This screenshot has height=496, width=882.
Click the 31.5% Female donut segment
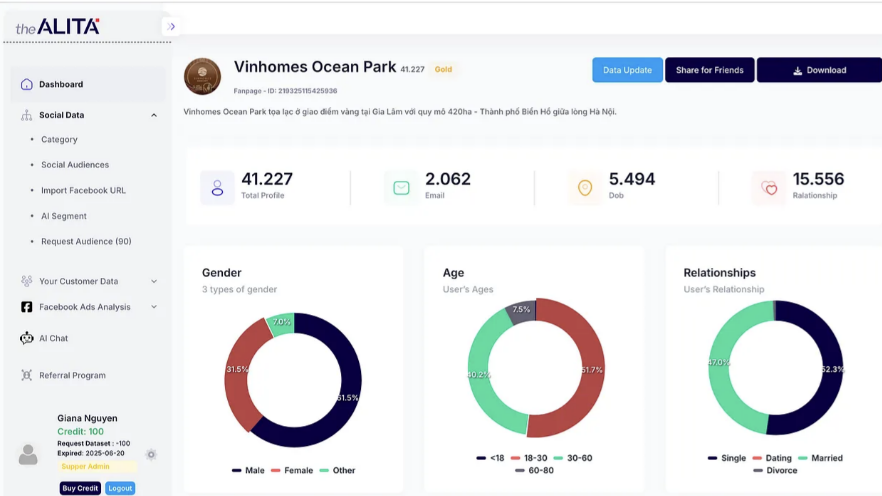tap(238, 371)
